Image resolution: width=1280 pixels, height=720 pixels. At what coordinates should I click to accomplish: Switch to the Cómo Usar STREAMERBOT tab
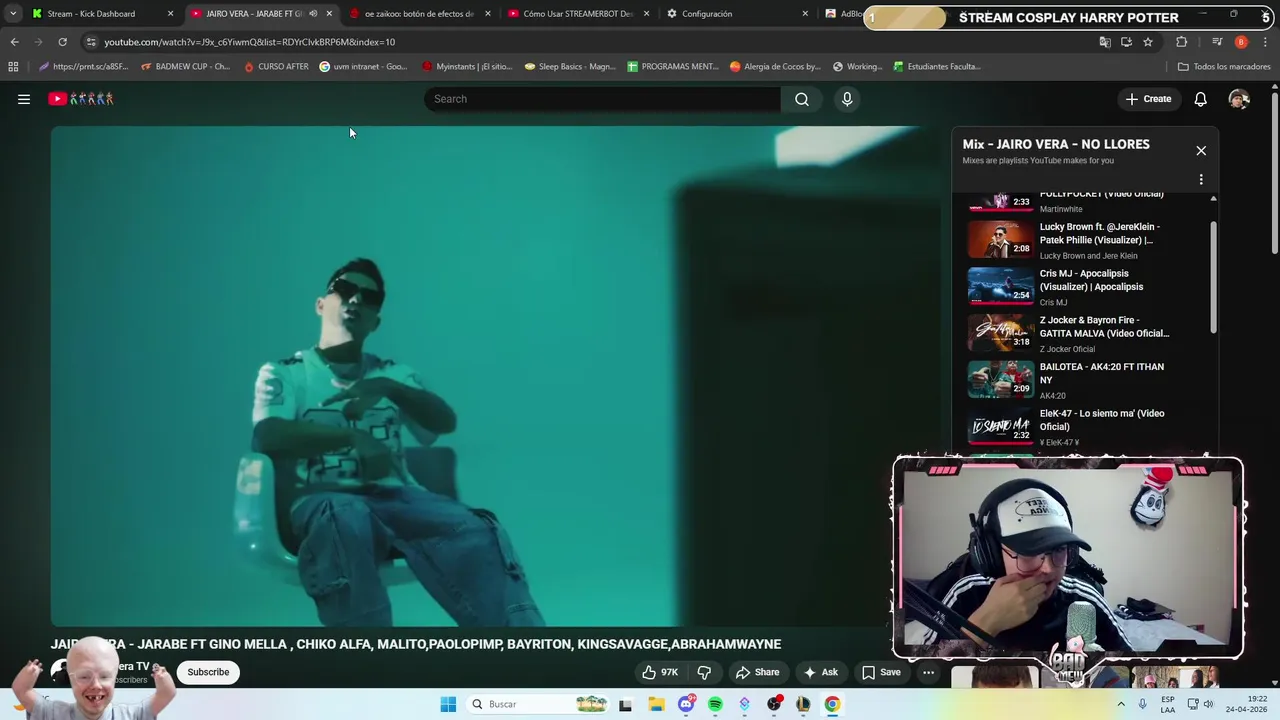point(578,14)
